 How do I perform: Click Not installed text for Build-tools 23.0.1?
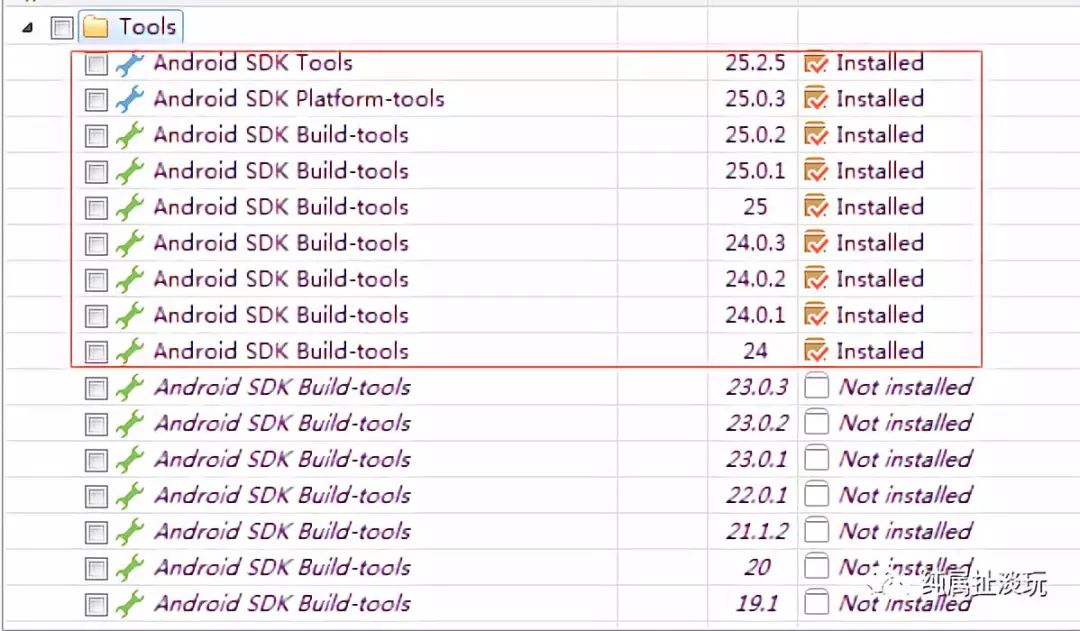[905, 459]
